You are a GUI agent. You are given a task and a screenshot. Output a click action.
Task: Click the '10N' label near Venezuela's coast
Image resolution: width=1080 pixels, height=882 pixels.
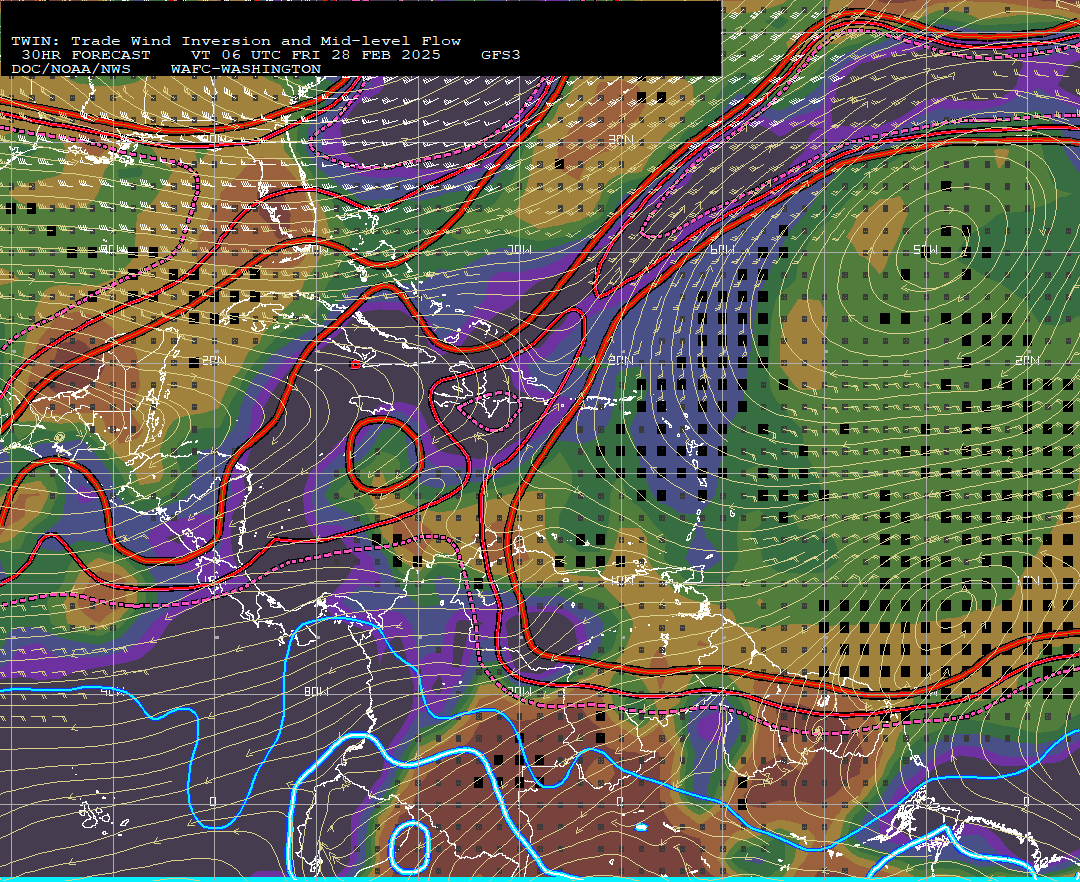(x=622, y=580)
